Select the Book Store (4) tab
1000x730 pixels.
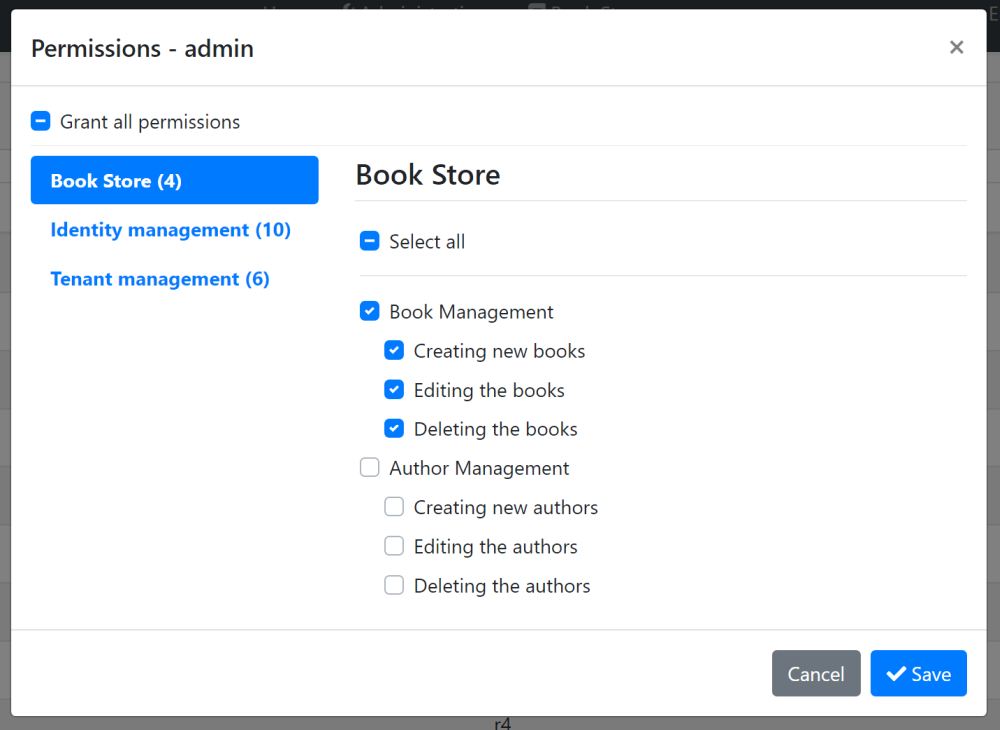click(x=174, y=180)
